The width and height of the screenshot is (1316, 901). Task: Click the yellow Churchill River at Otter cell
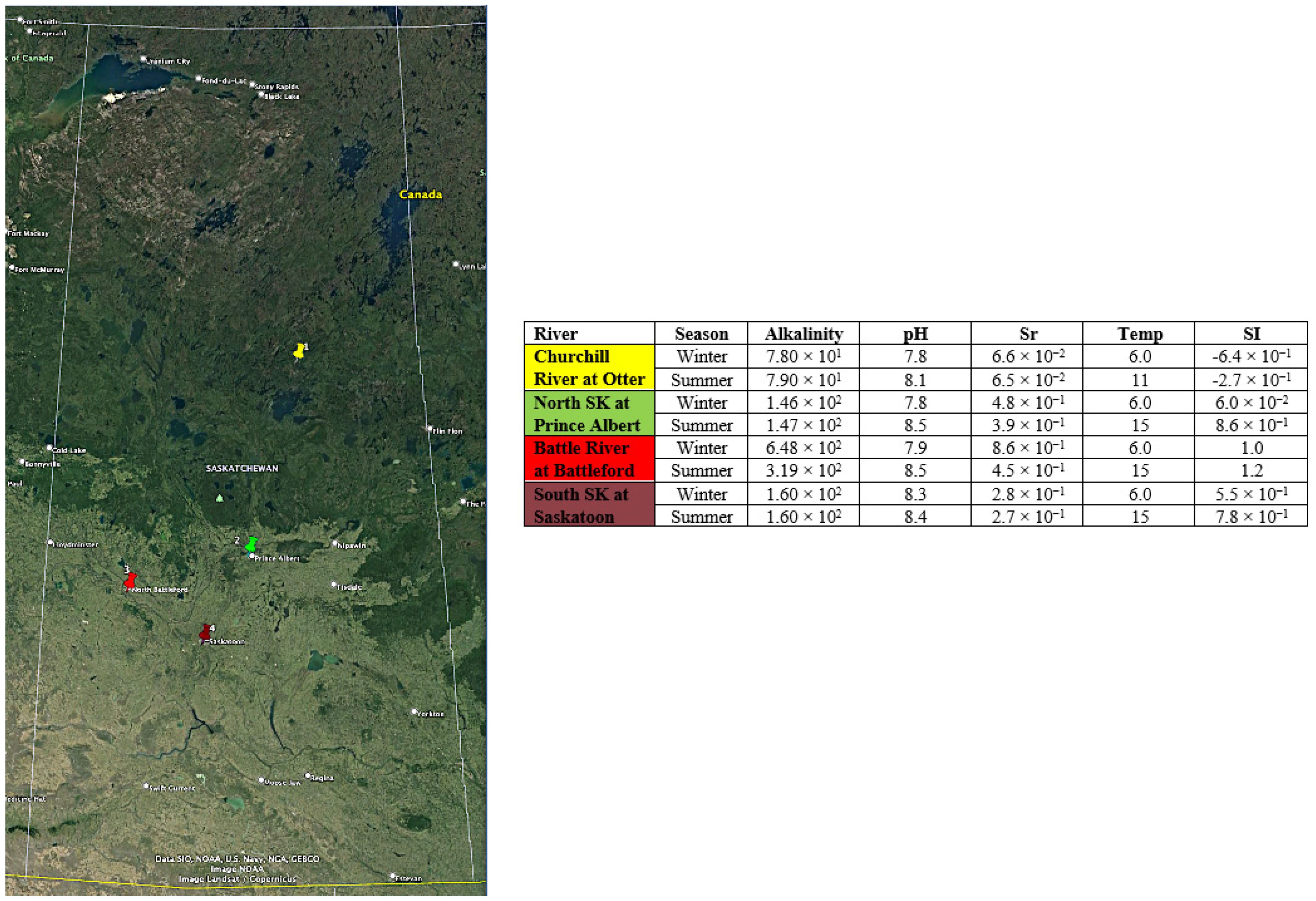tap(589, 367)
